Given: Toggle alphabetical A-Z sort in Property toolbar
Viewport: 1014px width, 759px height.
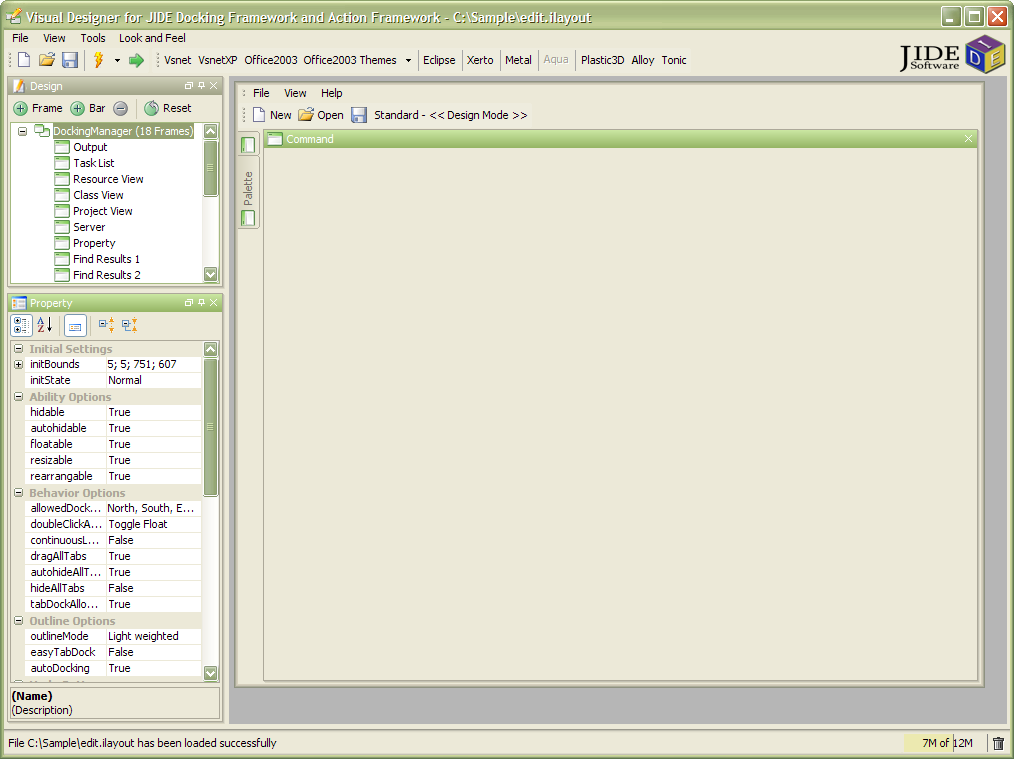Looking at the screenshot, I should pyautogui.click(x=44, y=325).
